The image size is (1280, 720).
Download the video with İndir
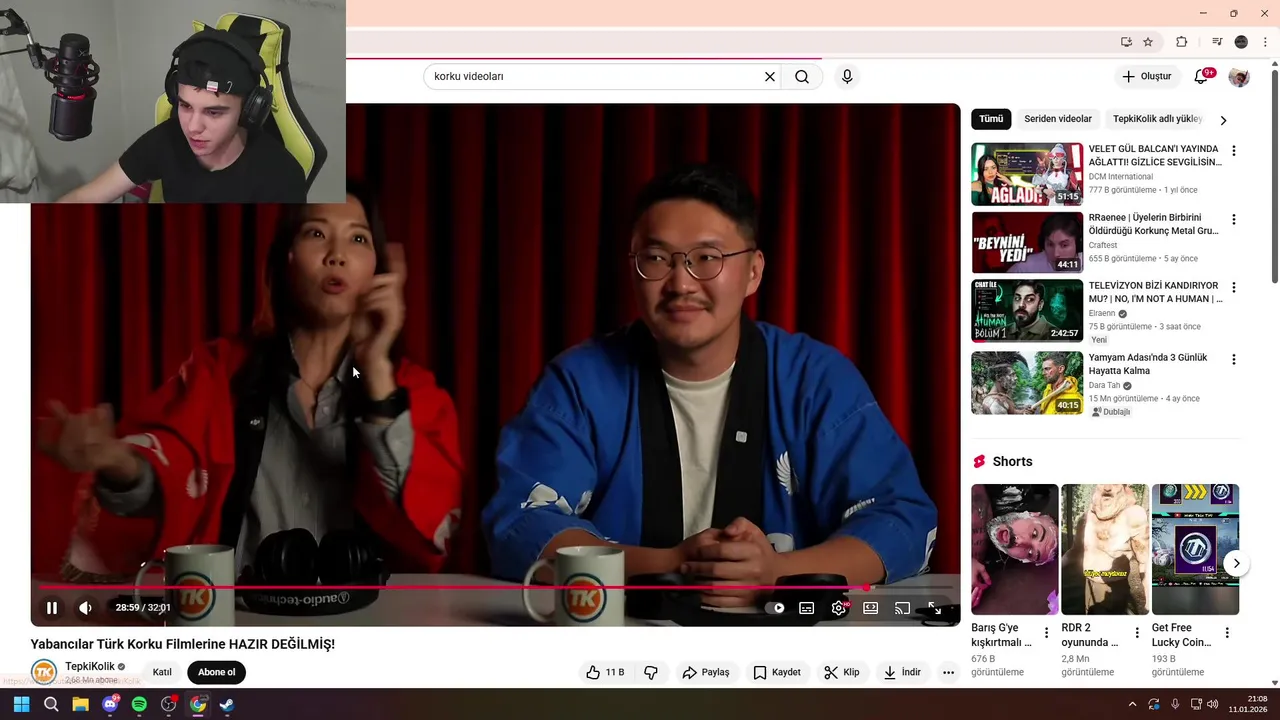point(902,672)
